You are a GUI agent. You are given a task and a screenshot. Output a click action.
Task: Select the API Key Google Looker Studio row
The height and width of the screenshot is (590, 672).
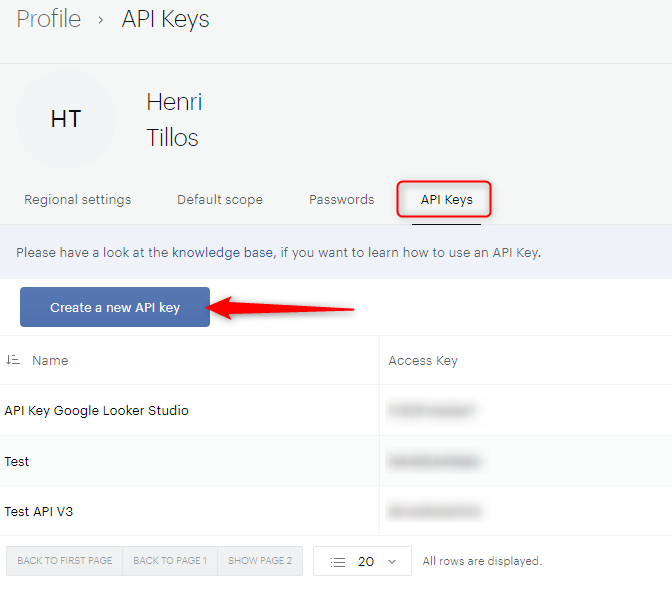click(x=96, y=410)
